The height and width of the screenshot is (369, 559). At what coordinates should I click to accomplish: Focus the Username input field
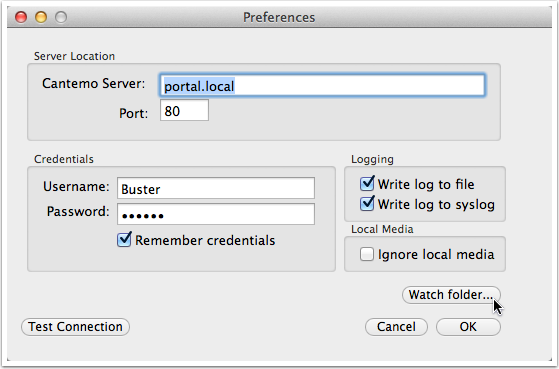pos(216,188)
